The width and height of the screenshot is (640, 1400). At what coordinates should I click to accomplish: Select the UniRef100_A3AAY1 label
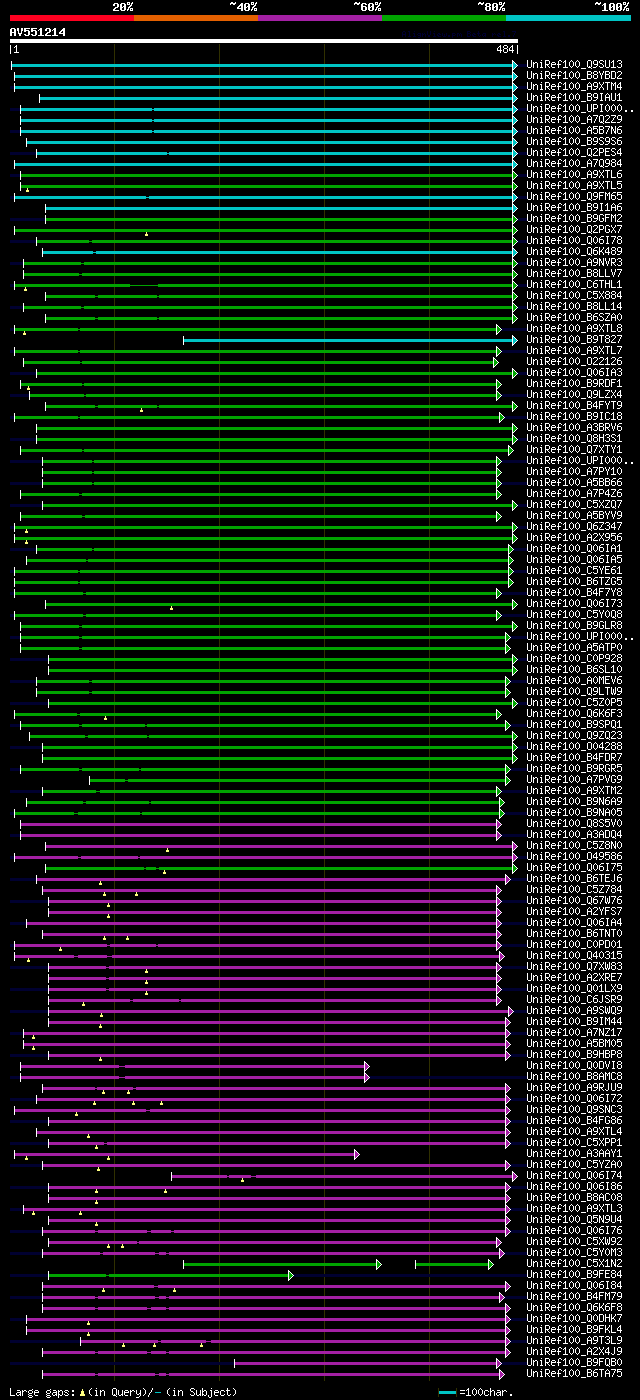(574, 1153)
